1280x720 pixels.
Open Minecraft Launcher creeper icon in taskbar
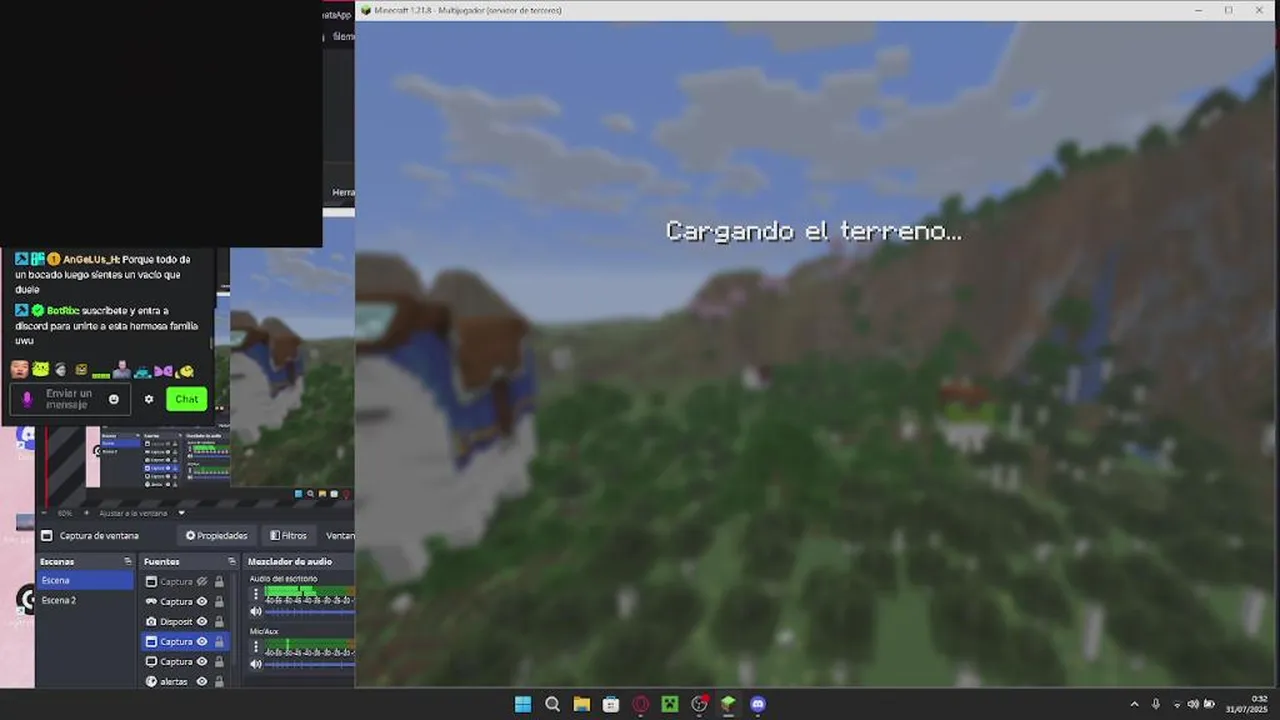pos(670,704)
